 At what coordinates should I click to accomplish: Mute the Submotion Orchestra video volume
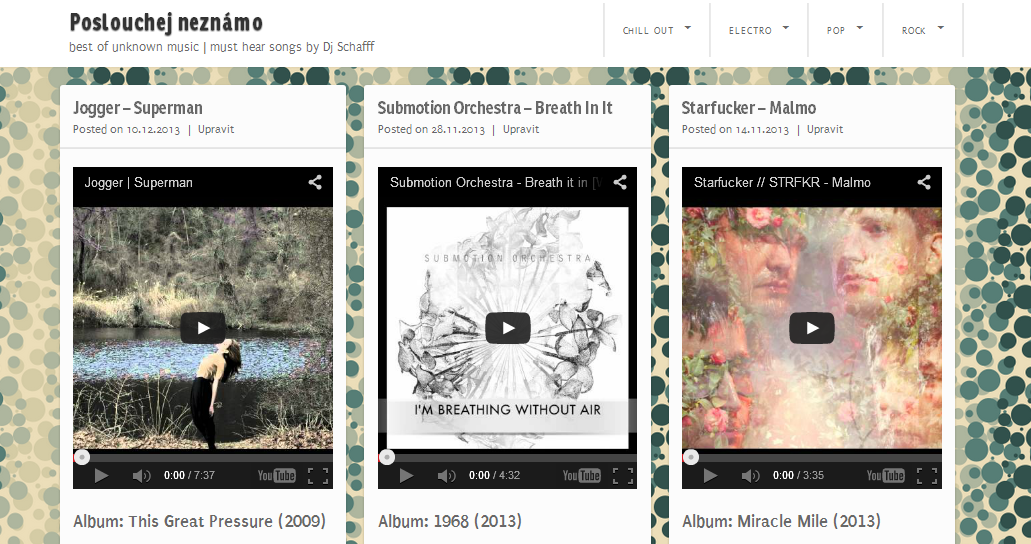446,476
